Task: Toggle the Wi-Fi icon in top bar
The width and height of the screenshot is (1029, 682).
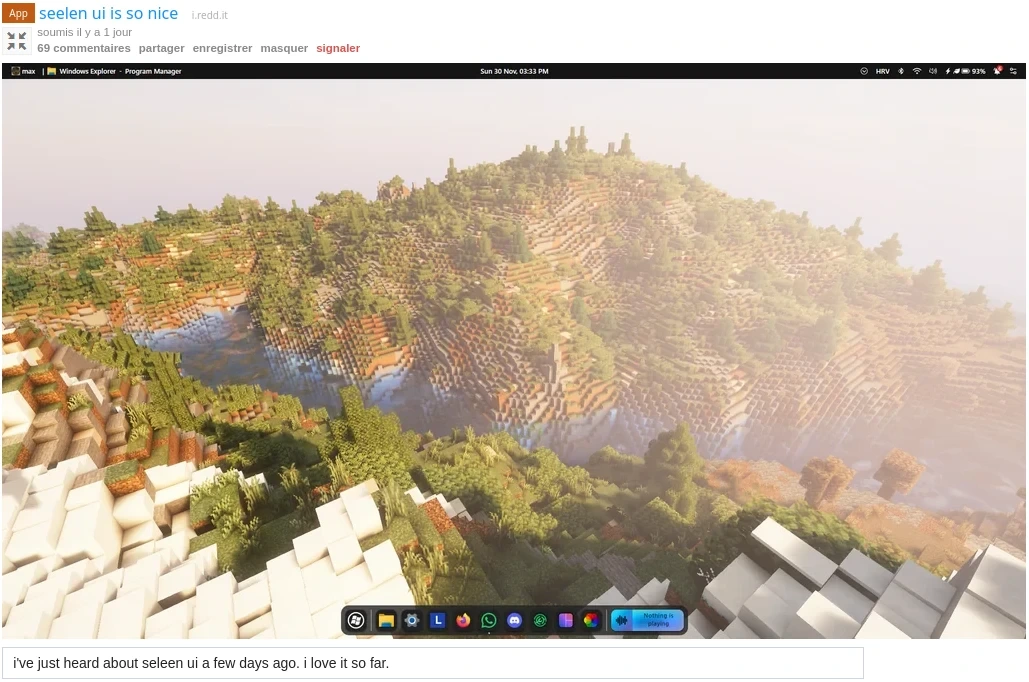Action: click(916, 71)
